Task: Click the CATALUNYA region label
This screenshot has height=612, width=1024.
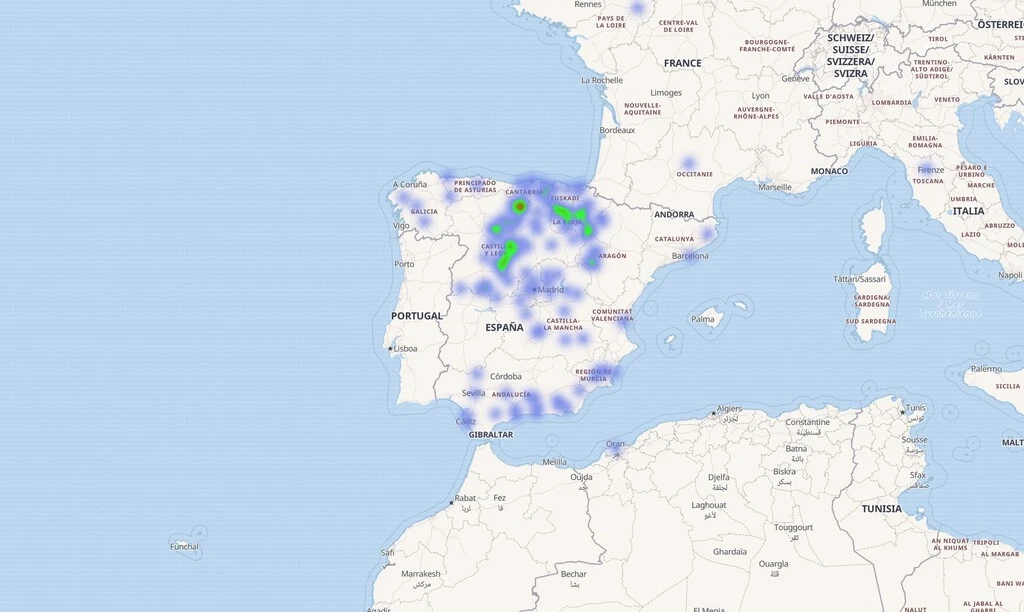Action: coord(674,239)
